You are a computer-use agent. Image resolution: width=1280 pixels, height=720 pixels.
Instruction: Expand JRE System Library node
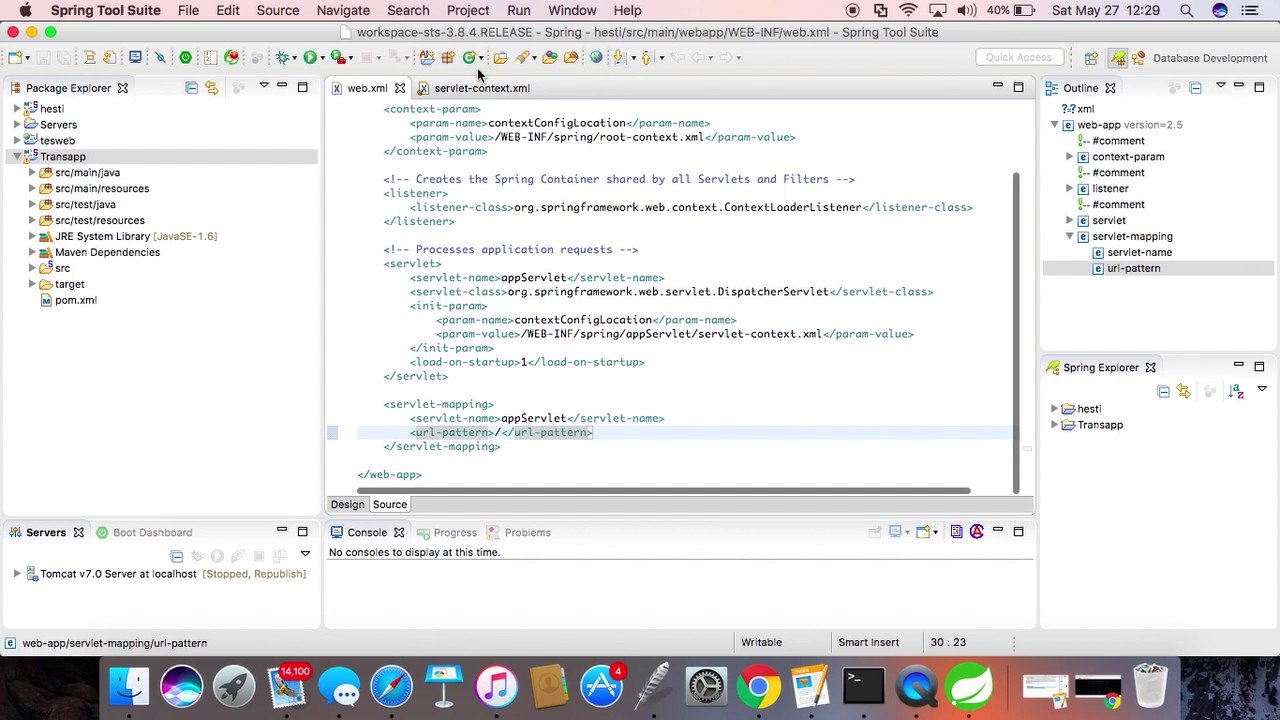(32, 236)
